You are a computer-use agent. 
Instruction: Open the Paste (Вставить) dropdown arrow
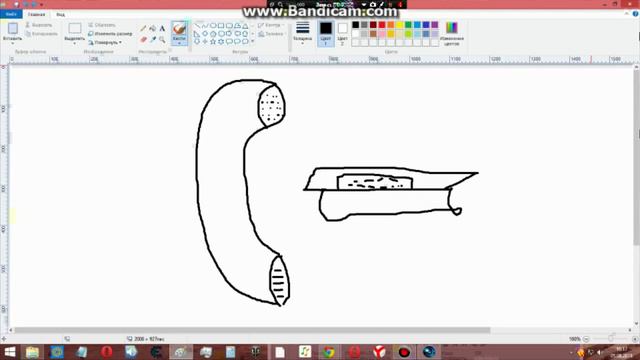point(13,43)
